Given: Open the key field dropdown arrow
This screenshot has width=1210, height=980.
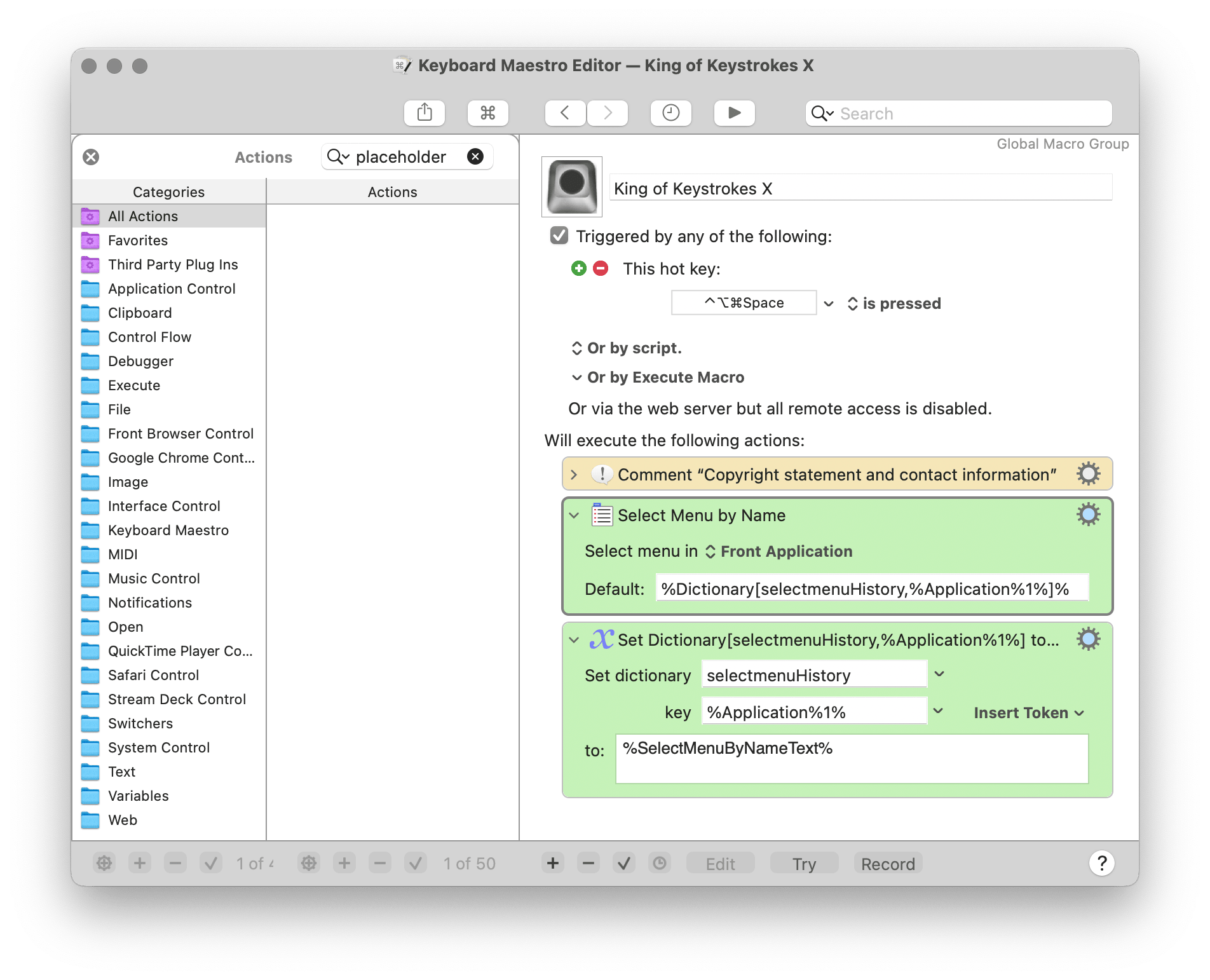Looking at the screenshot, I should pyautogui.click(x=938, y=711).
